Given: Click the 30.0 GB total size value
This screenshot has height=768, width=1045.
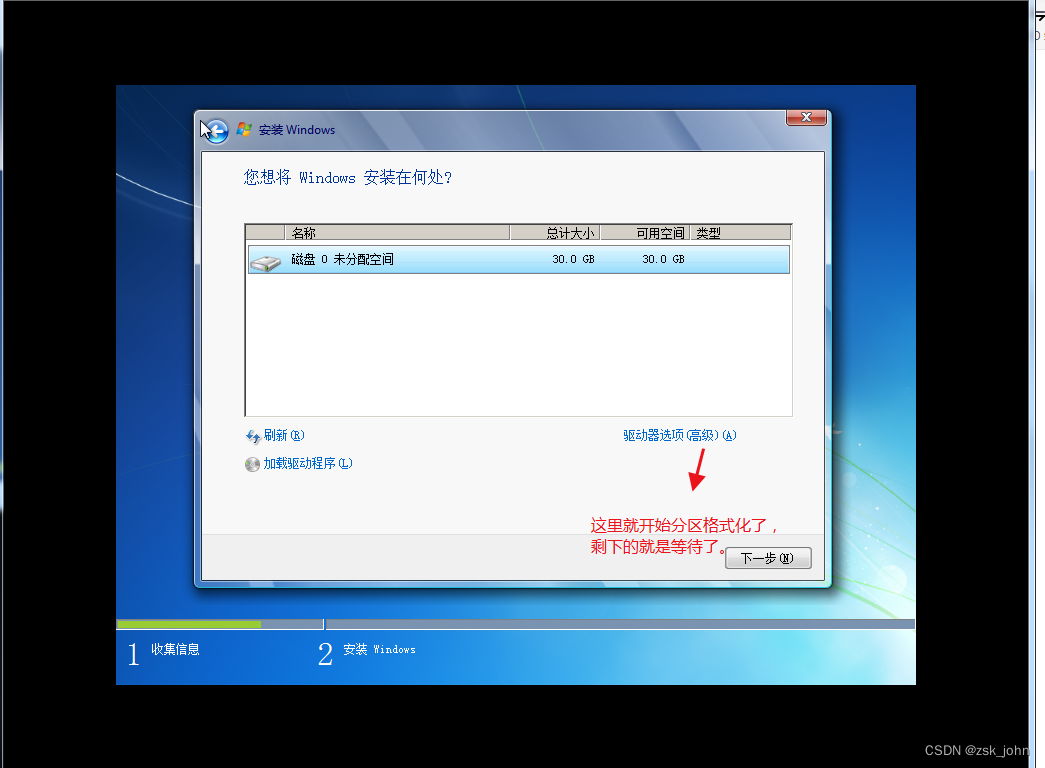Looking at the screenshot, I should coord(573,259).
